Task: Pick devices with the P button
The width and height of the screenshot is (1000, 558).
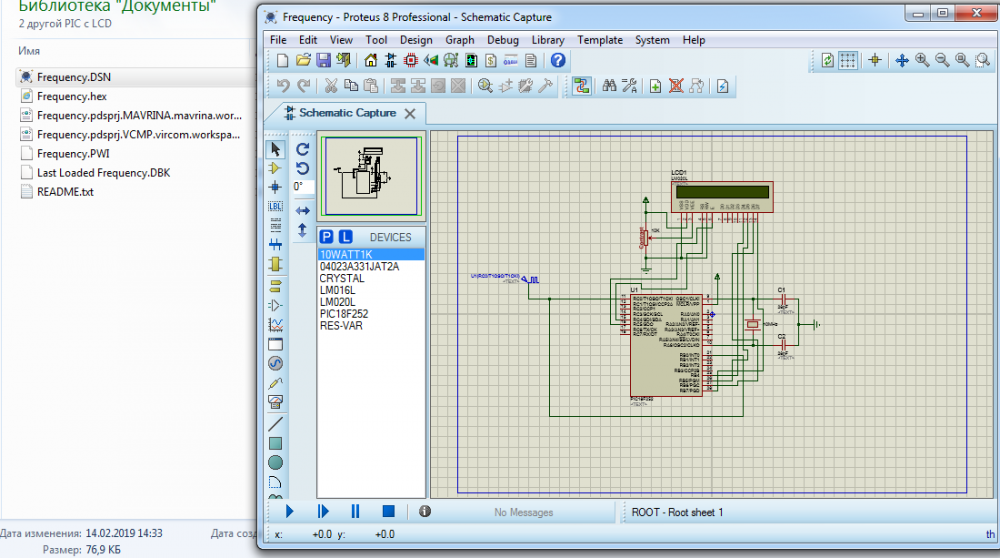Action: tap(326, 237)
